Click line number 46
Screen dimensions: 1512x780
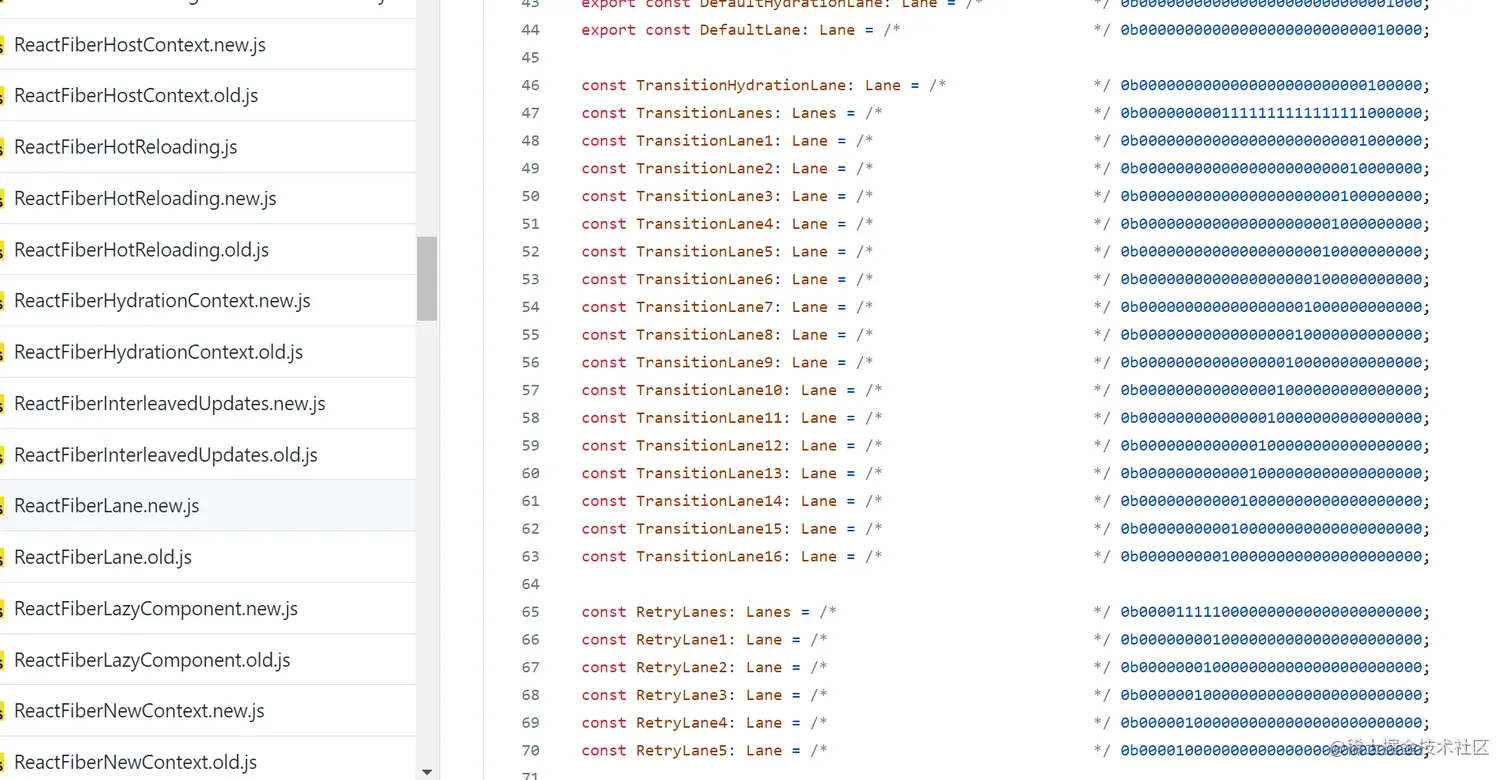pos(530,85)
